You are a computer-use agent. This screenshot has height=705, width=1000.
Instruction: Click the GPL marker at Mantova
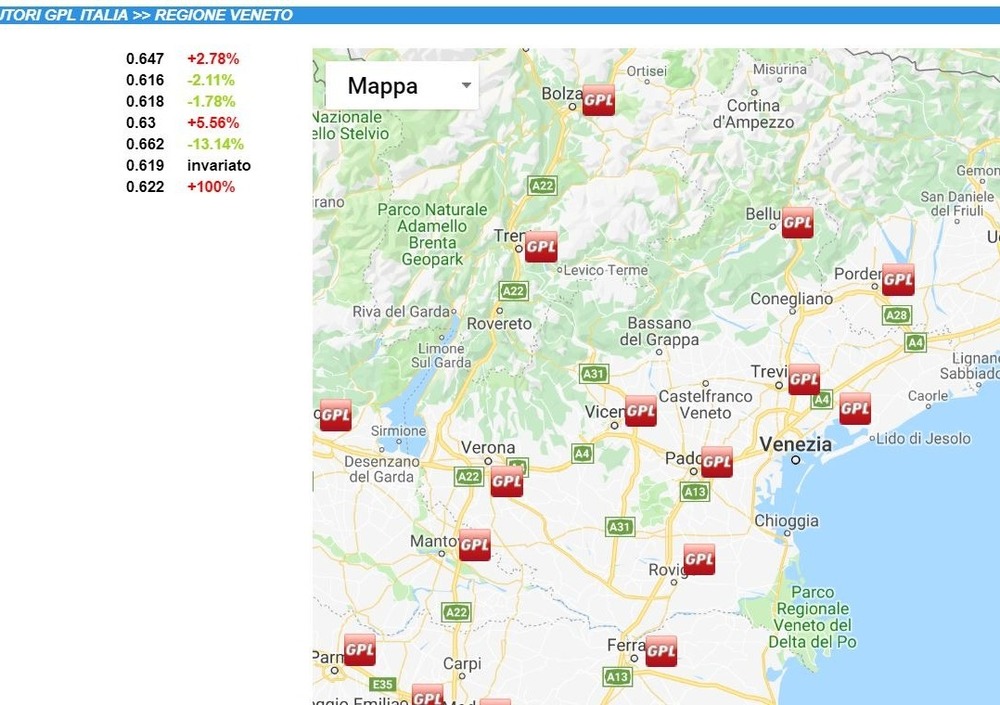point(474,545)
